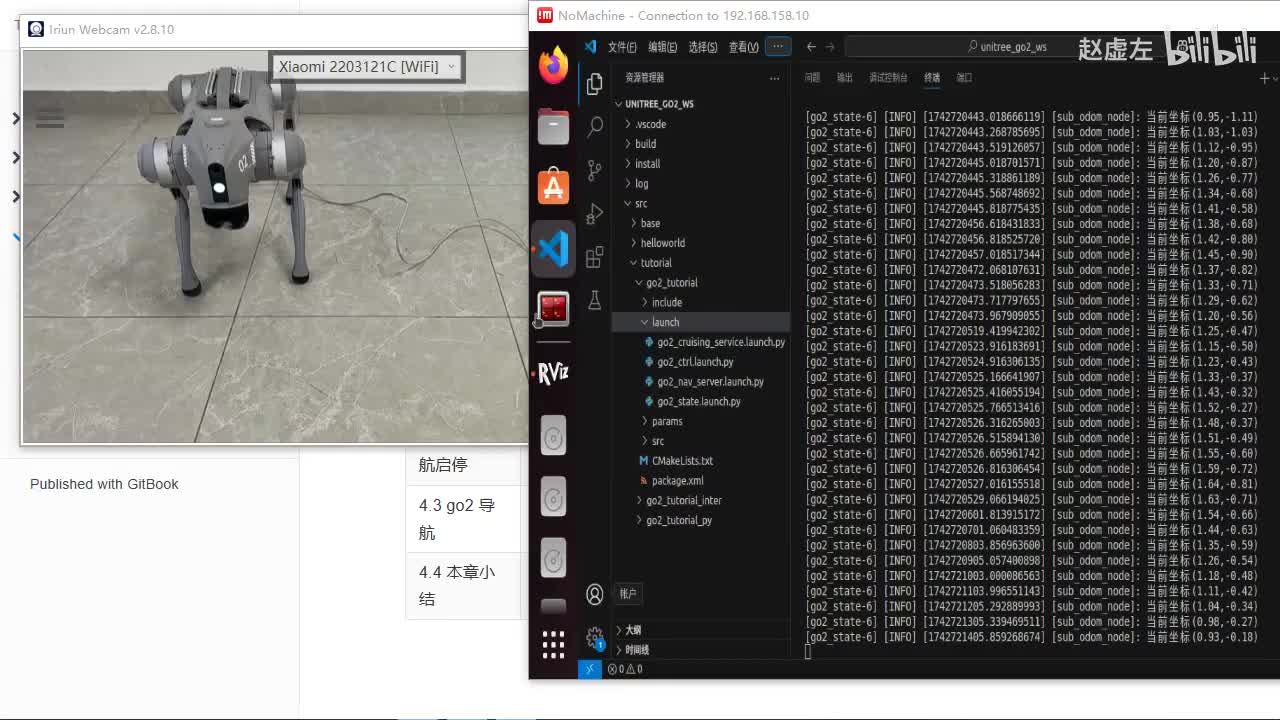Open the Search view in activity bar
This screenshot has height=720, width=1280.
click(x=595, y=126)
